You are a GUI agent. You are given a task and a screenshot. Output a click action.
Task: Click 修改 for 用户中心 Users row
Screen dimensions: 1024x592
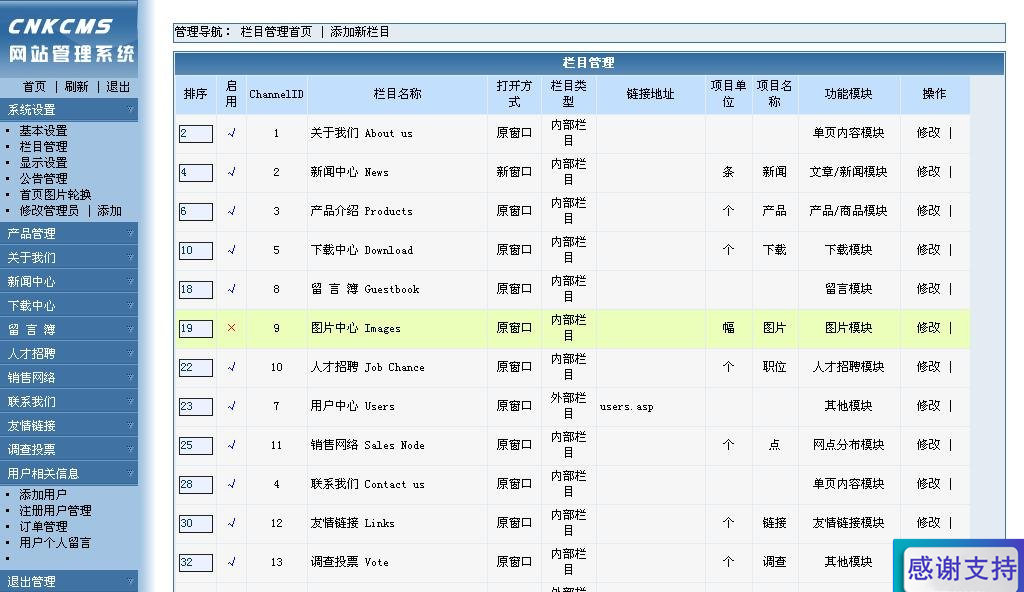pos(929,406)
